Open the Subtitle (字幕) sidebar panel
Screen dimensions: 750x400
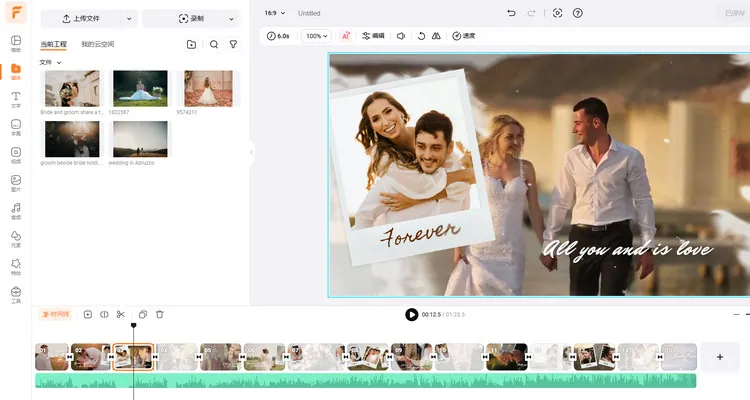click(16, 127)
